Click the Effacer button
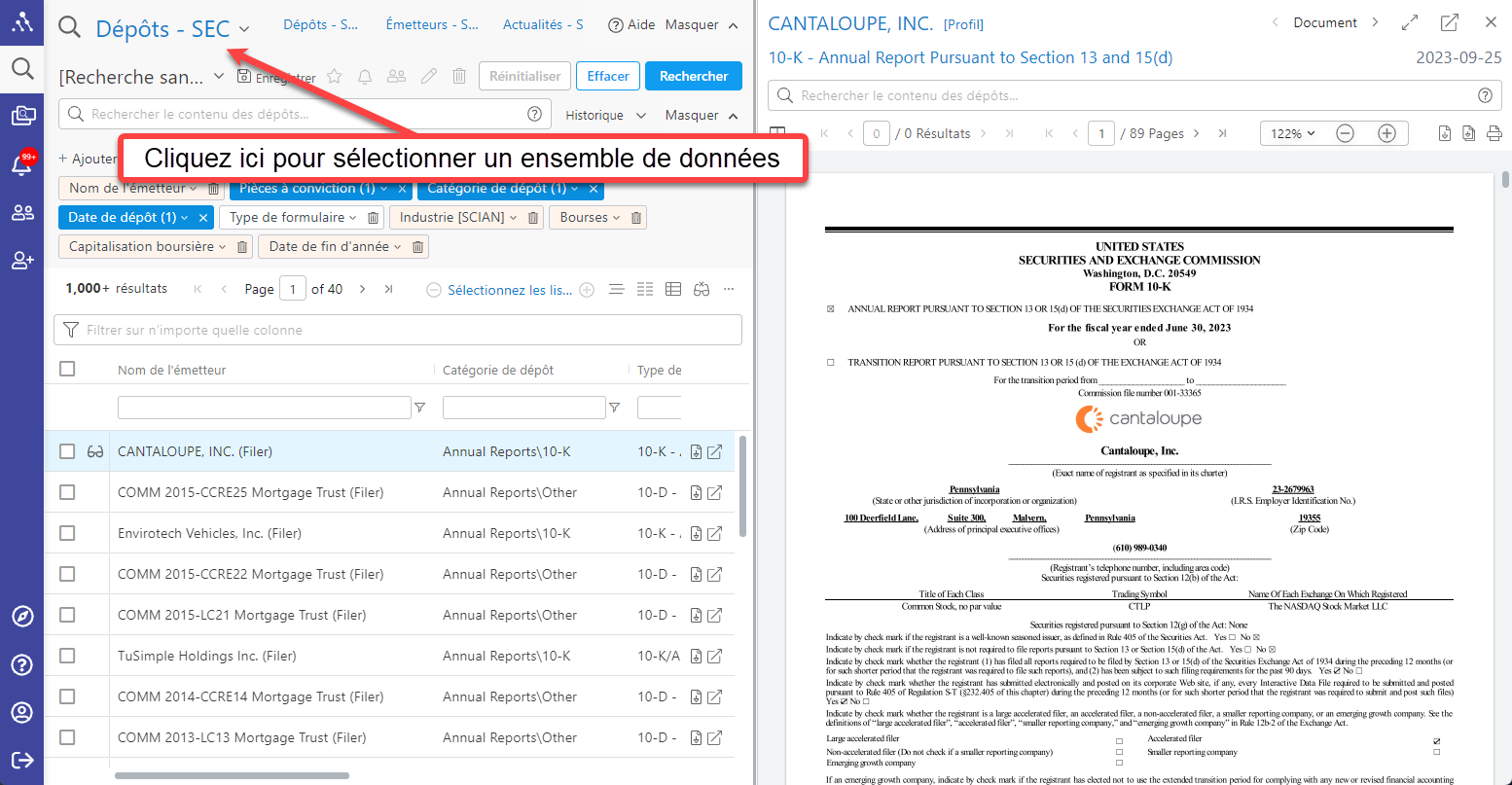Screen dimensions: 1512x785 tap(608, 76)
